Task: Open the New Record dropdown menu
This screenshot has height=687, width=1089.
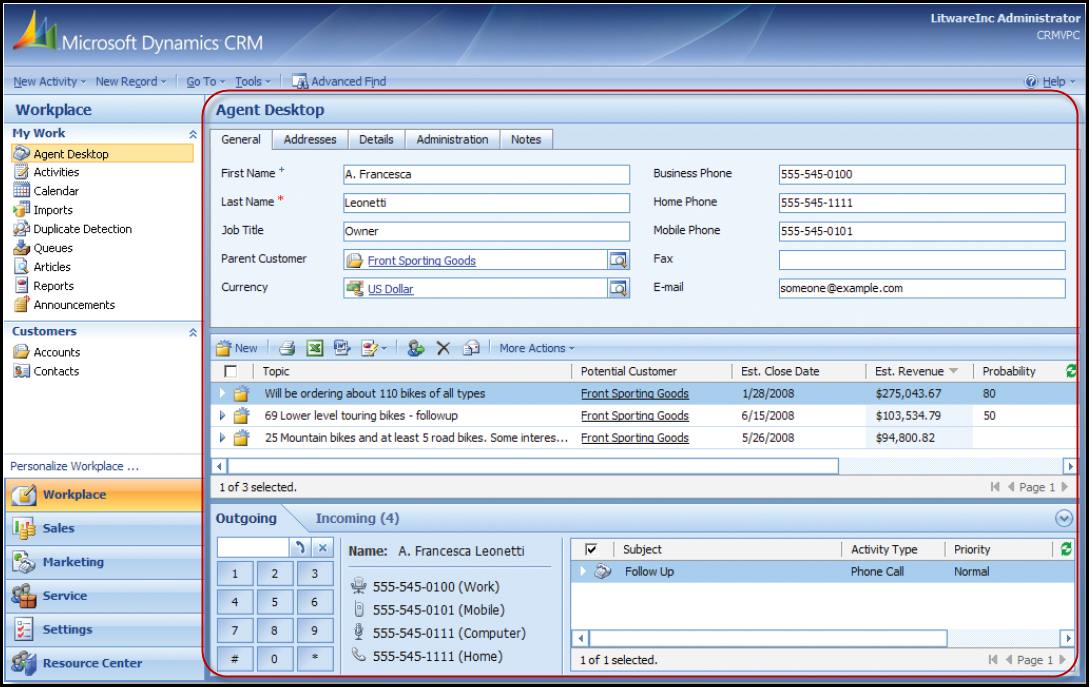Action: coord(131,81)
